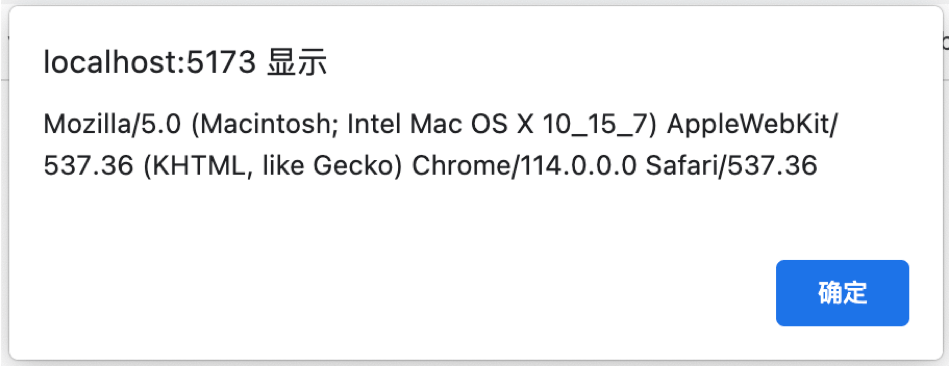This screenshot has width=949, height=366.
Task: Click the 'Safari/537.36' text
Action: [732, 165]
